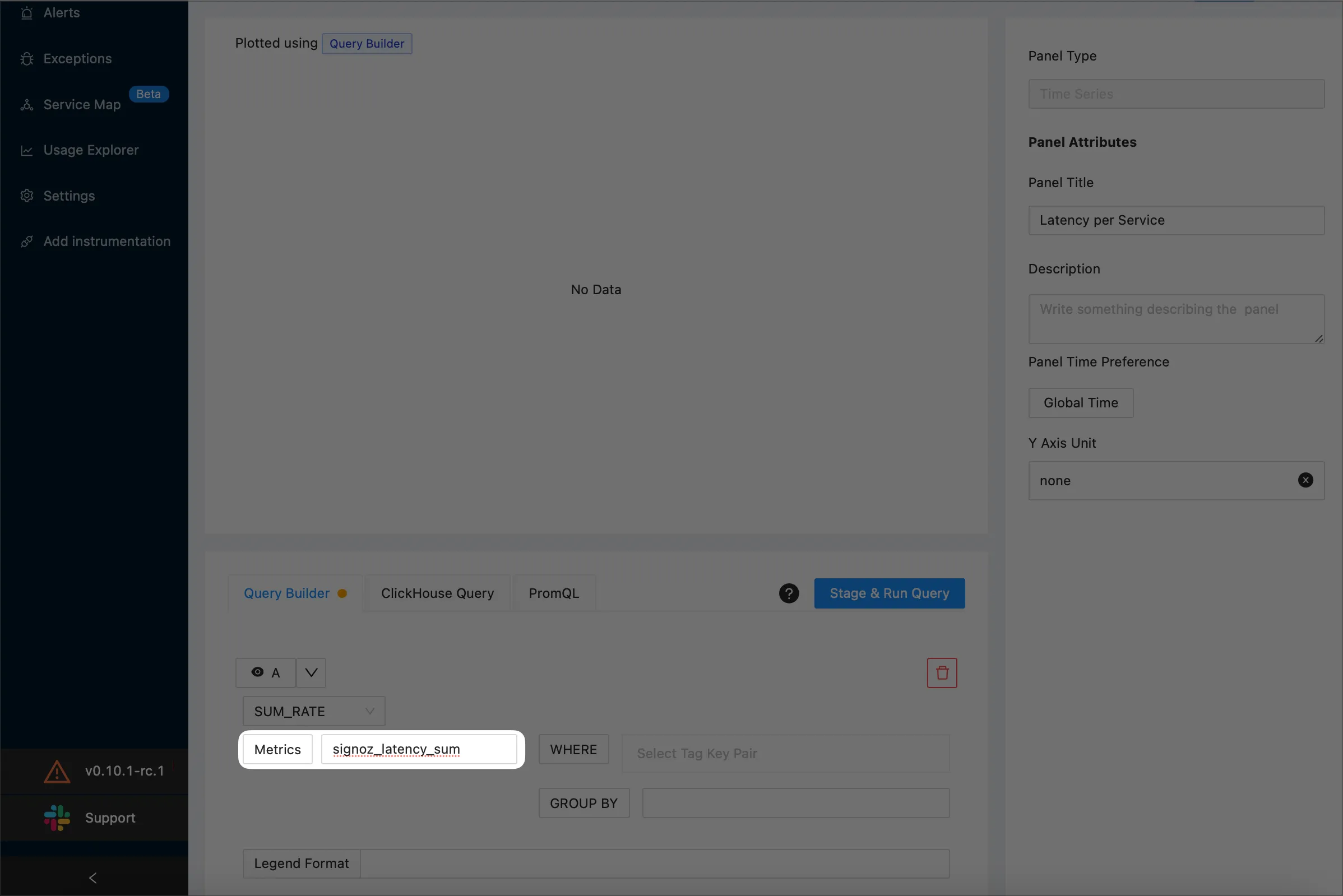Click the Alerts bell icon
The width and height of the screenshot is (1343, 896).
26,12
